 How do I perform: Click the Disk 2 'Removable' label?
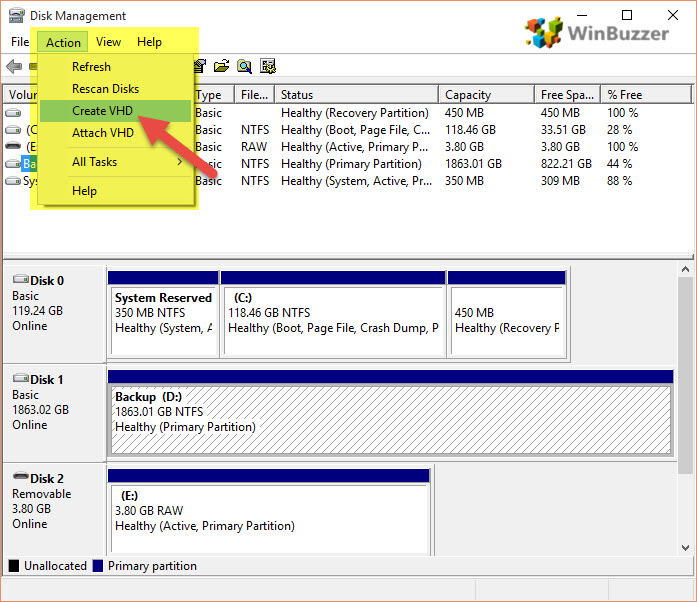tap(41, 494)
